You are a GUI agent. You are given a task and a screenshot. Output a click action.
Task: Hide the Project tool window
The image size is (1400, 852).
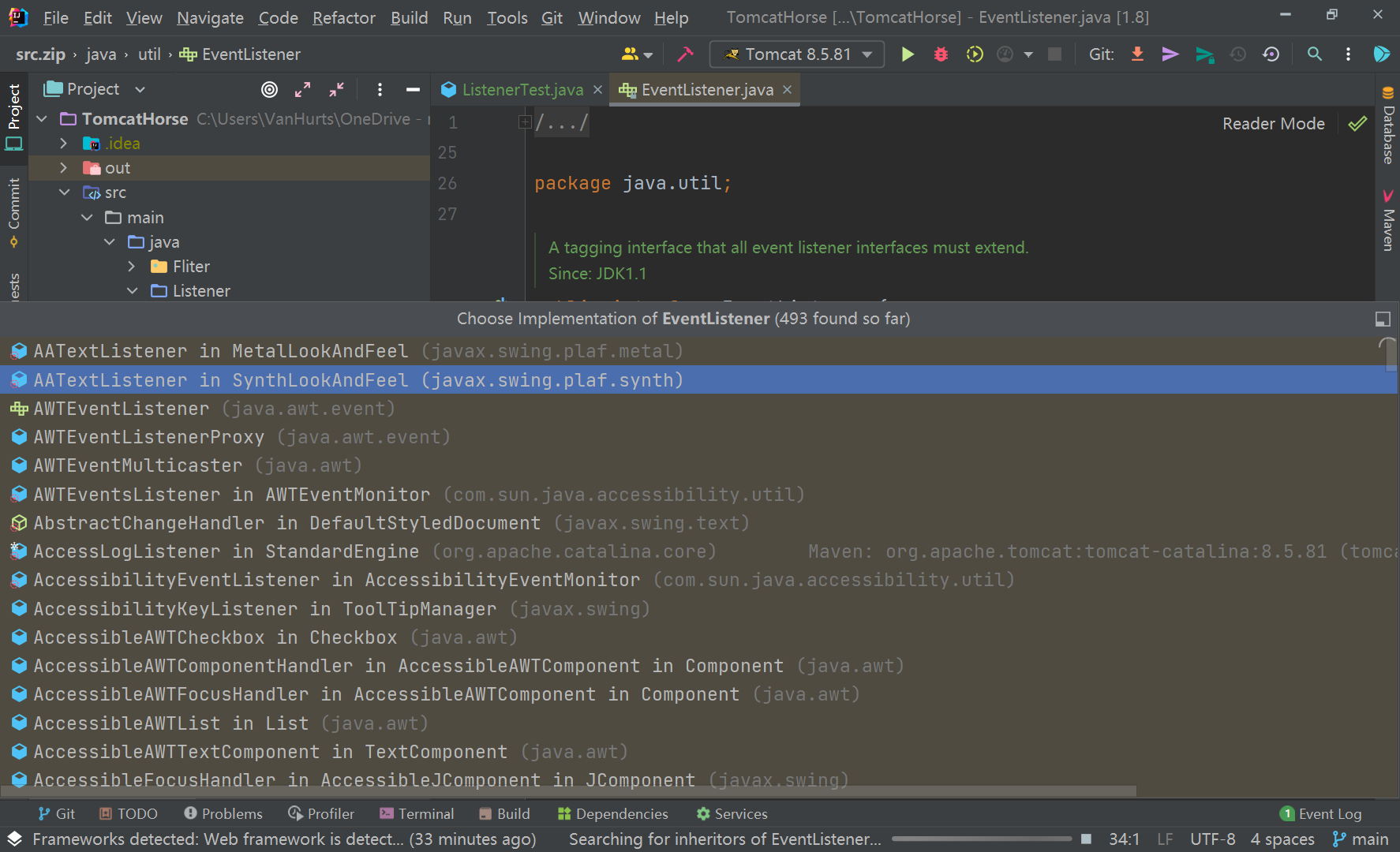tap(413, 89)
